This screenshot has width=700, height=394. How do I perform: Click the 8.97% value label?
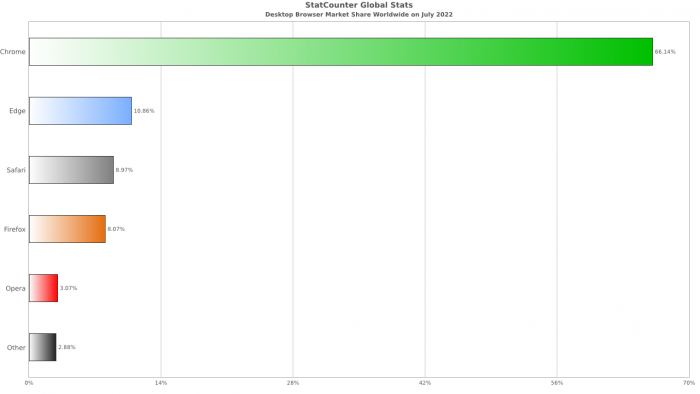point(124,170)
